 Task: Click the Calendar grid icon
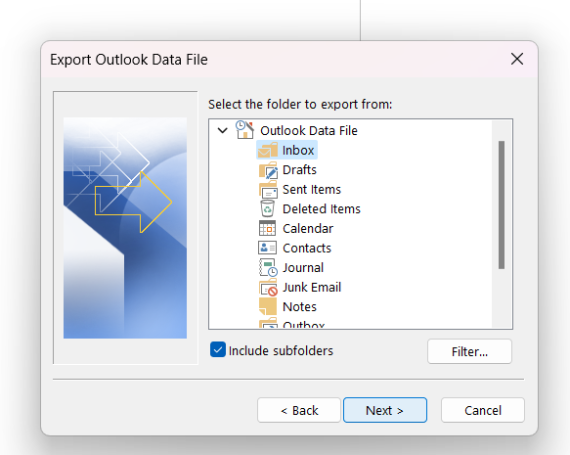coord(268,228)
